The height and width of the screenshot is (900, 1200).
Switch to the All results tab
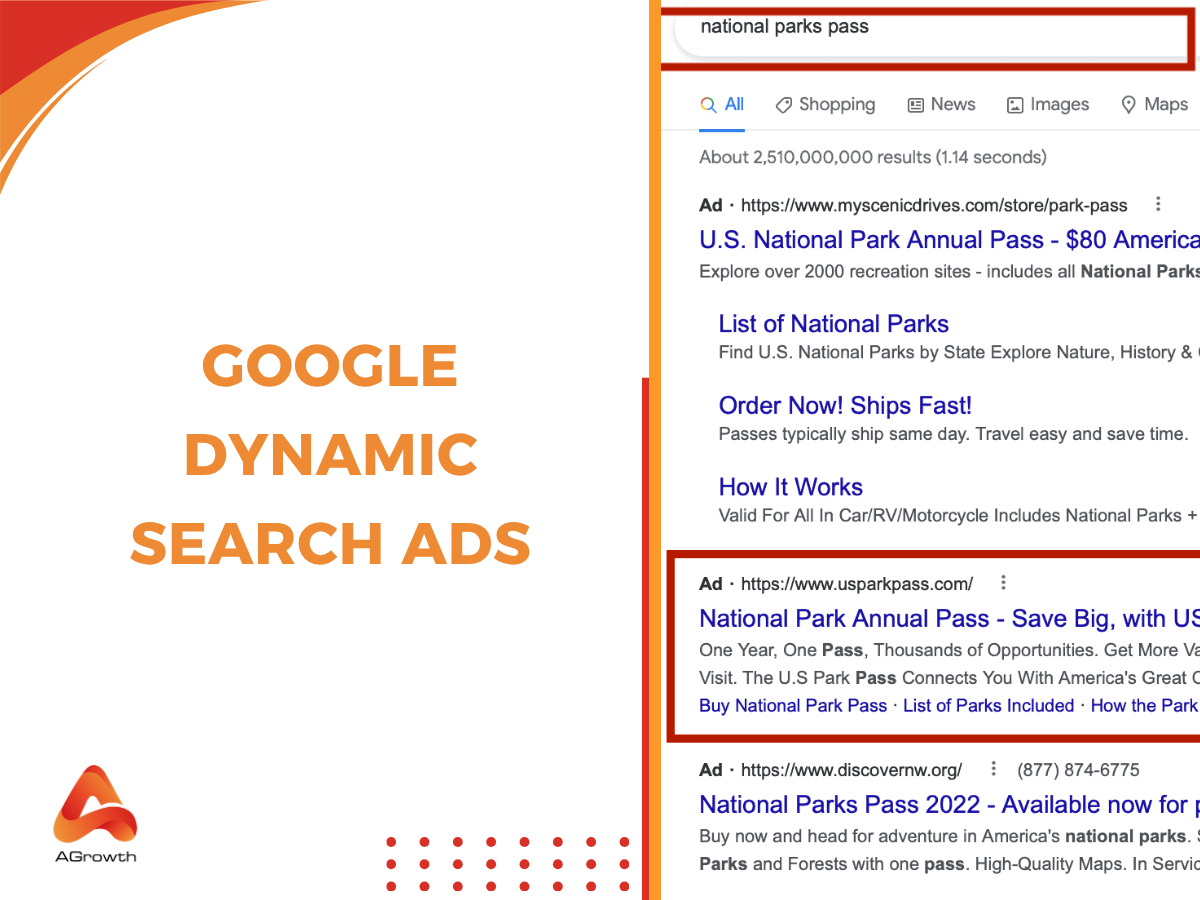click(x=734, y=104)
